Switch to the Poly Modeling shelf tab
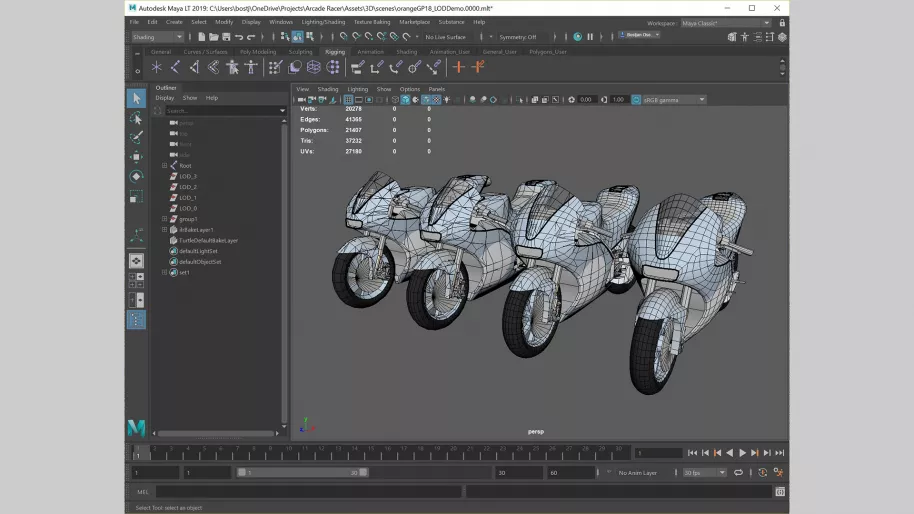Screen dimensions: 914x514 click(258, 52)
